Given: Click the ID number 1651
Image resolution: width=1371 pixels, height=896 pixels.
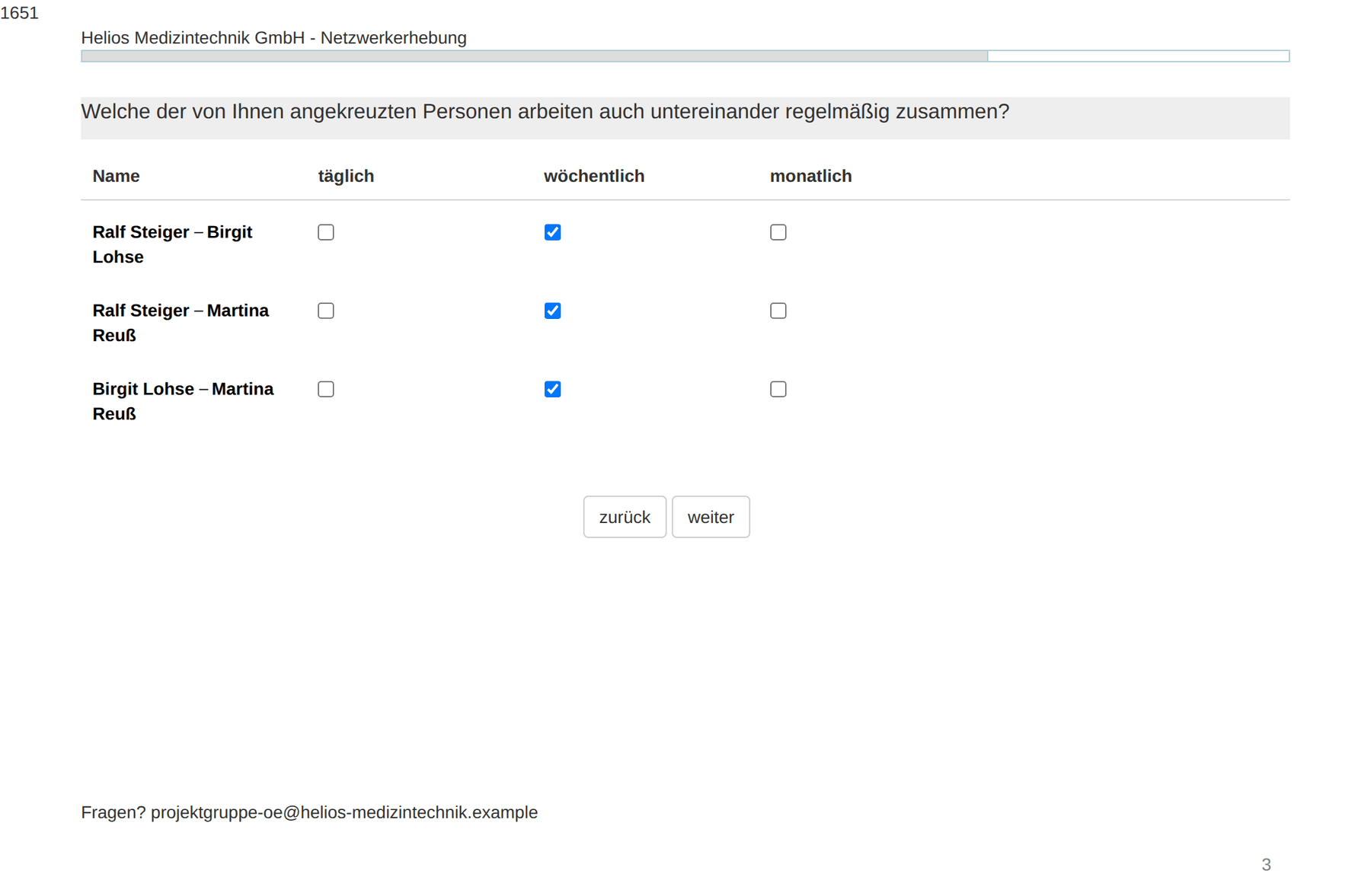Looking at the screenshot, I should pyautogui.click(x=19, y=13).
